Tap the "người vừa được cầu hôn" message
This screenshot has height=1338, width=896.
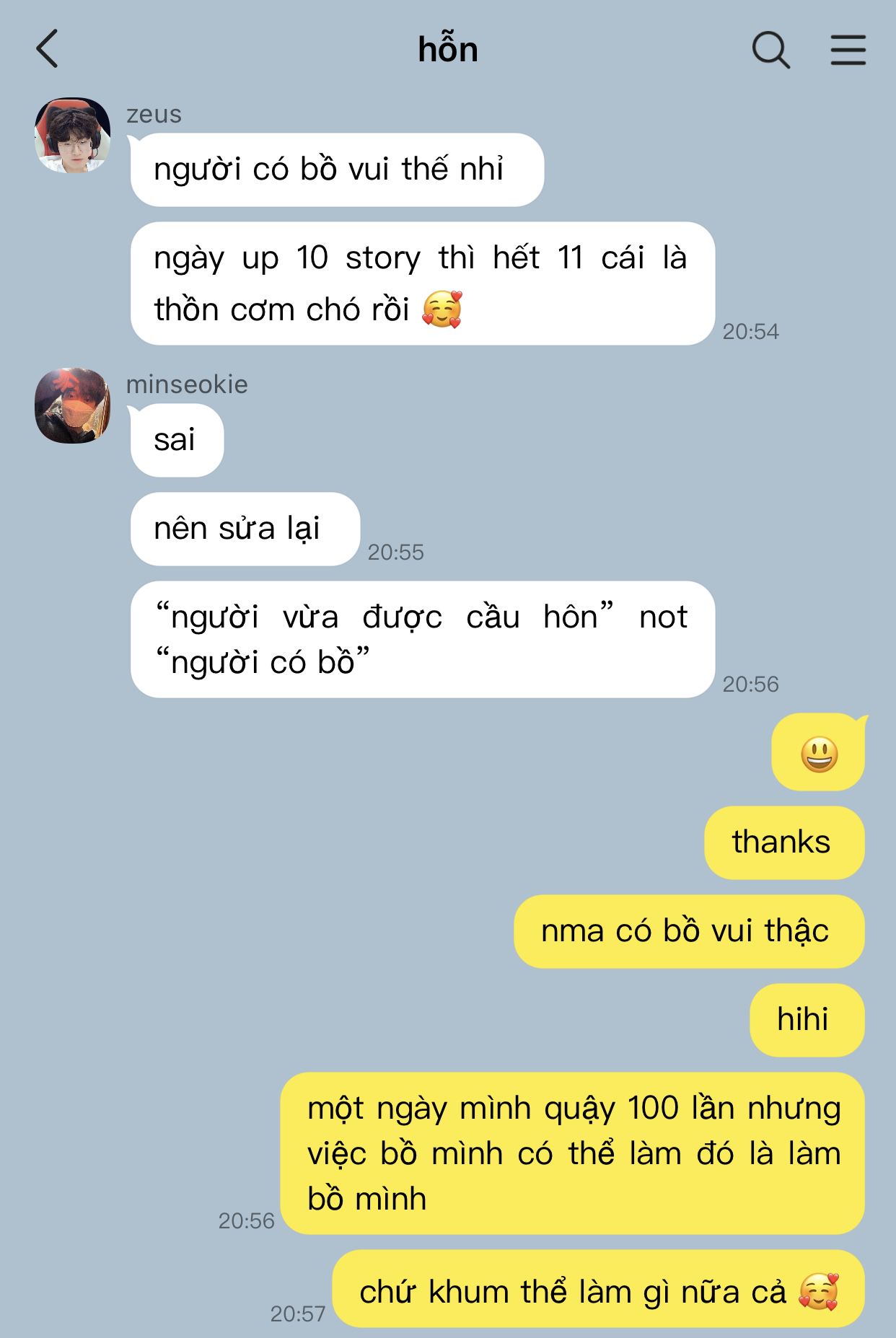[x=423, y=639]
